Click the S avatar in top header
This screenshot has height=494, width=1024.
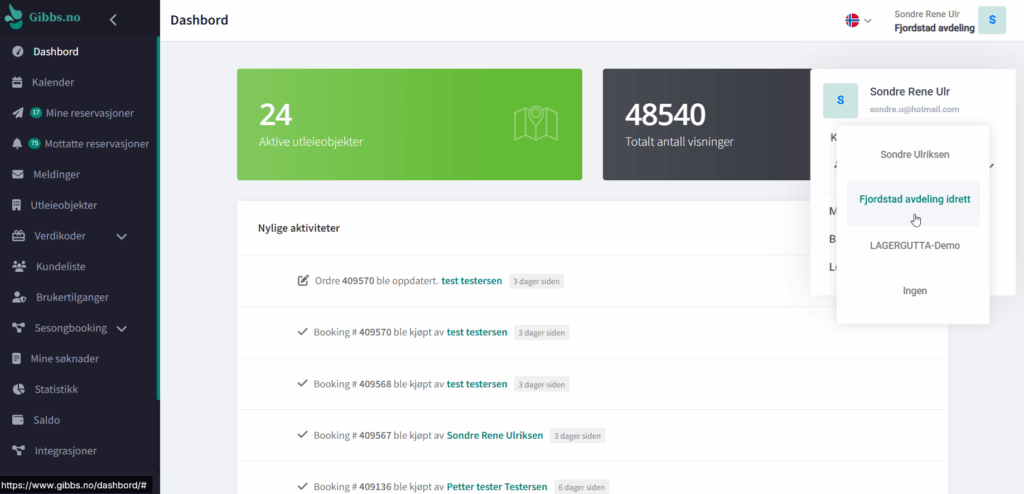[x=992, y=20]
